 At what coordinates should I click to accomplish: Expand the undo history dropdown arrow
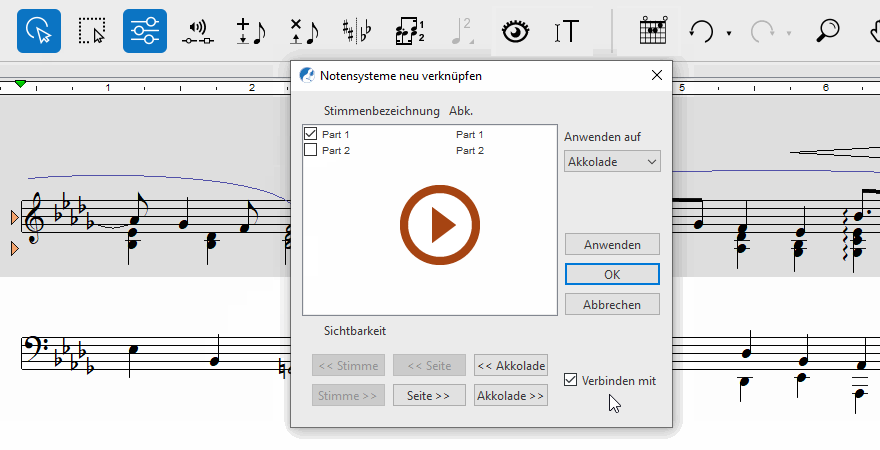[729, 33]
